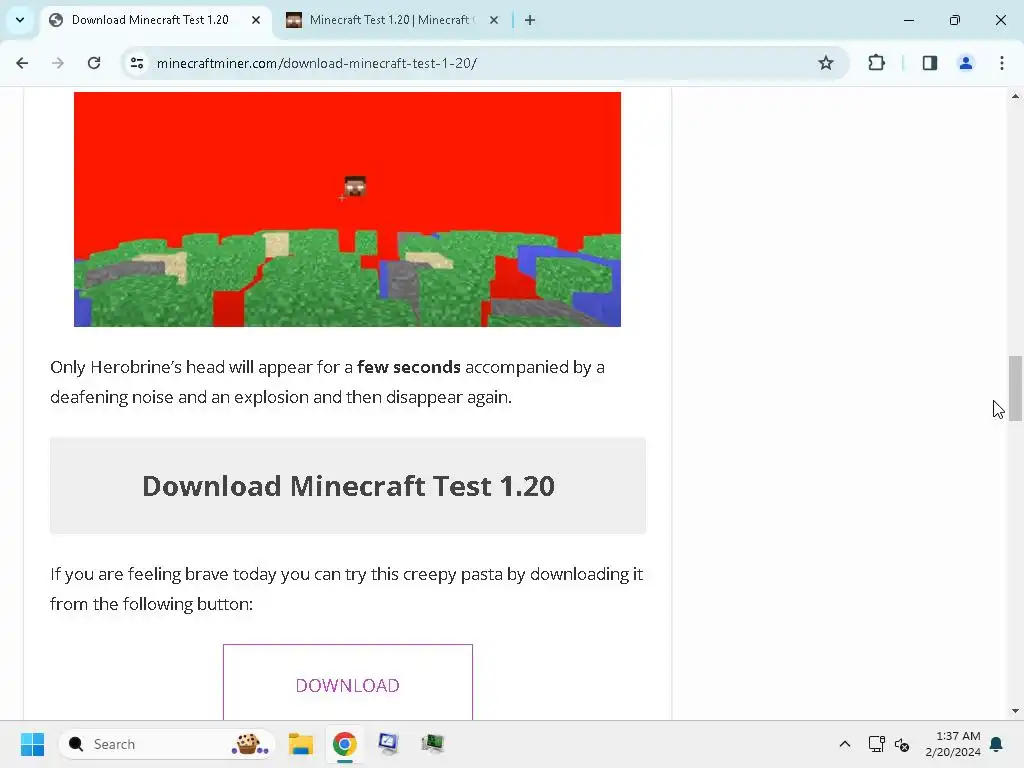Image resolution: width=1024 pixels, height=768 pixels.
Task: Click the scrollbar down arrow
Action: 1015,711
